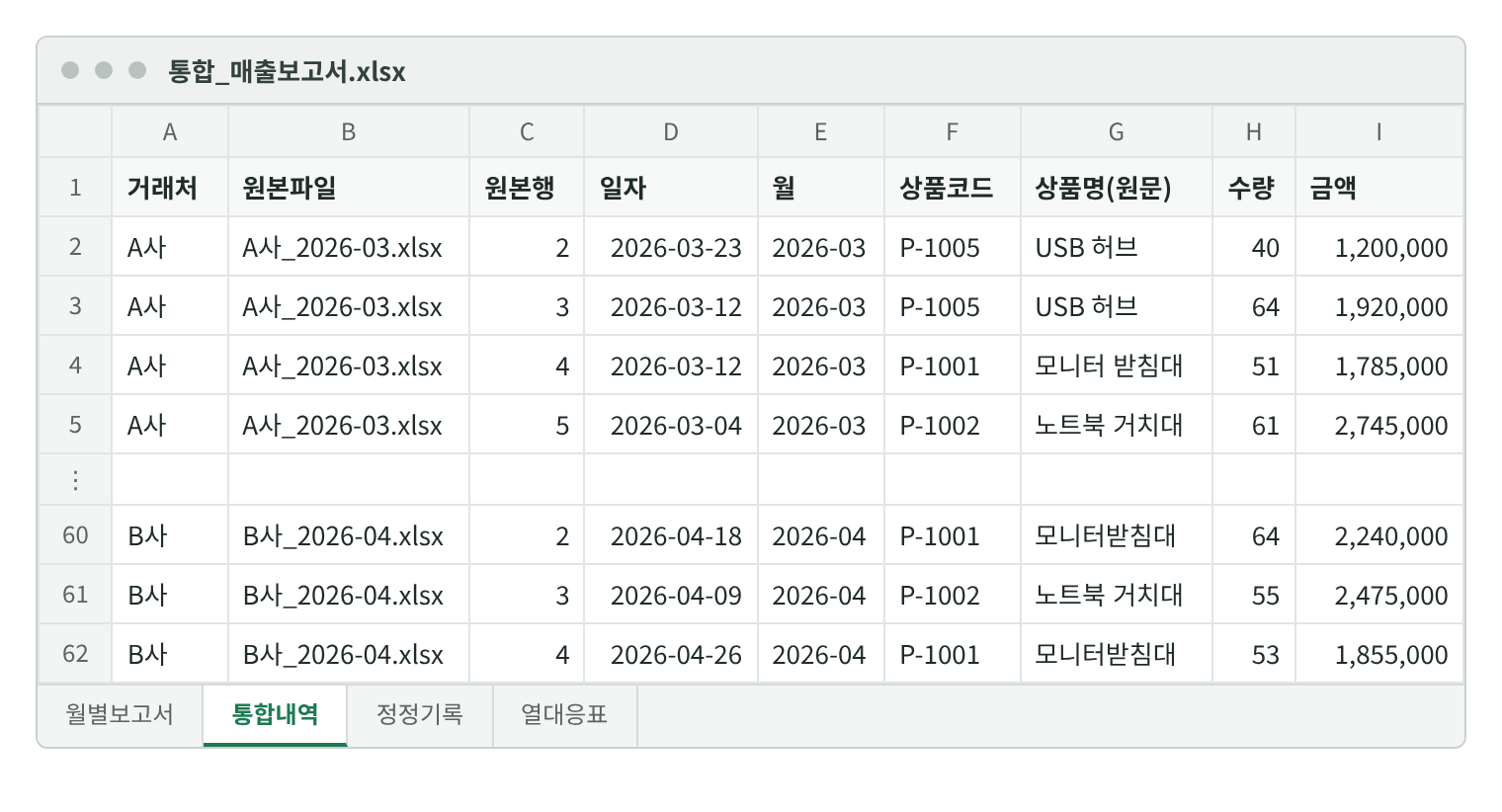Select column C header

[x=527, y=132]
